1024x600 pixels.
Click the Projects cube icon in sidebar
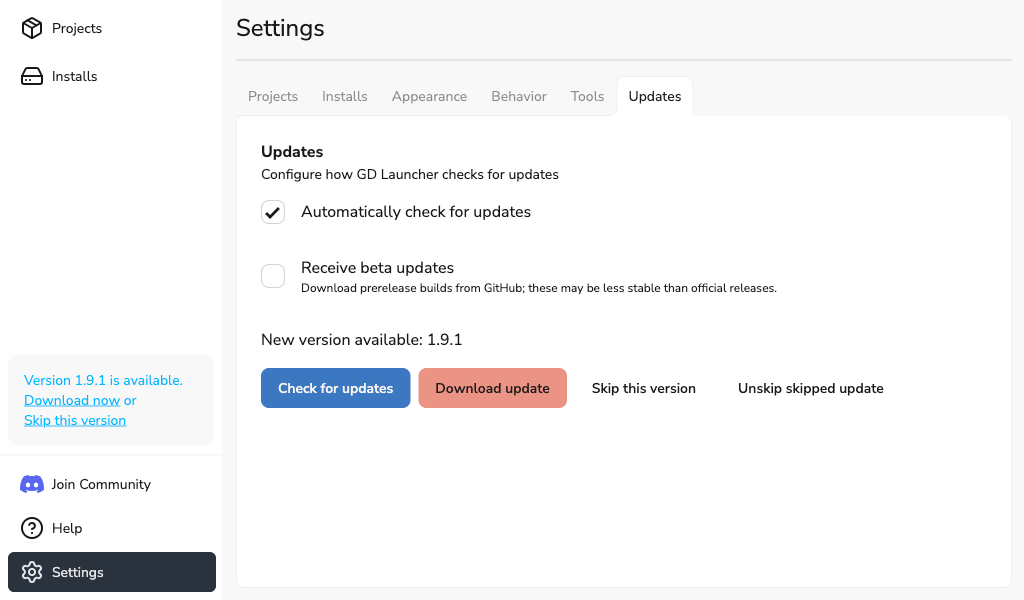click(x=32, y=28)
